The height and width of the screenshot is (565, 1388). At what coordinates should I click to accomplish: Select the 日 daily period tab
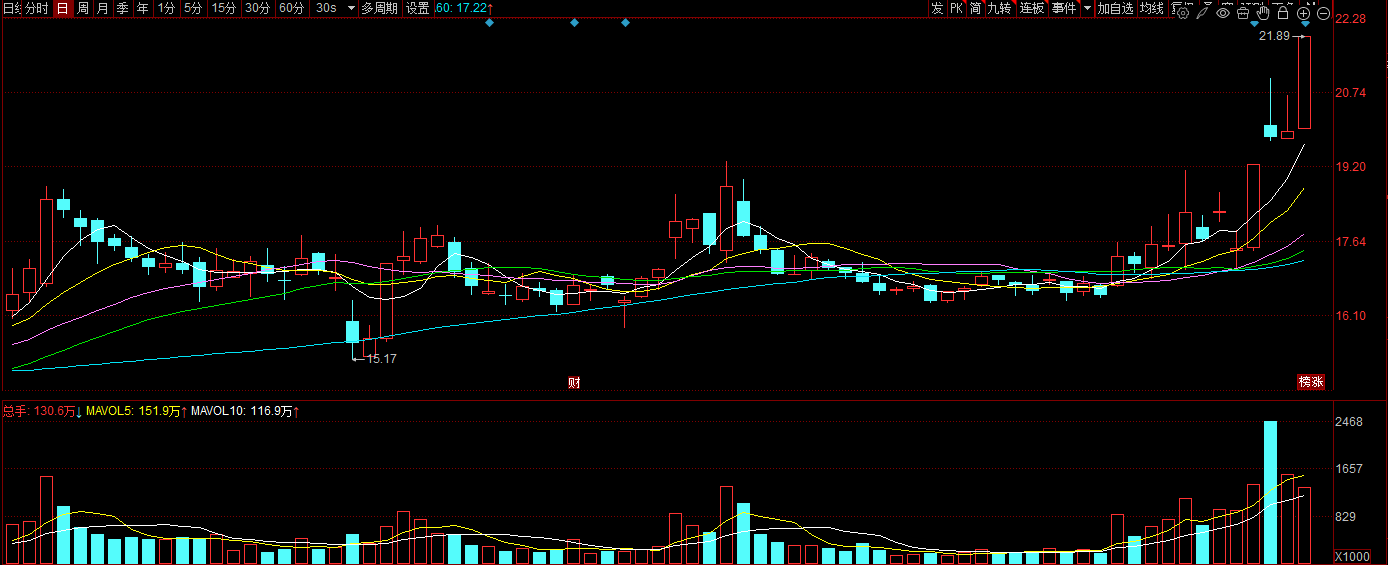[62, 8]
